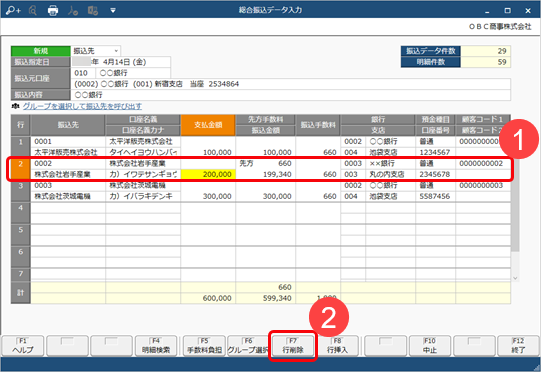Click the 先方手数料 column header
541x372 pixels.
265,119
